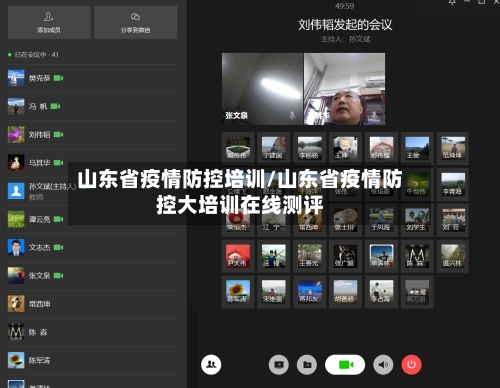Open the 刘学生 participant tile
This screenshot has height=388, width=500.
(x=417, y=220)
